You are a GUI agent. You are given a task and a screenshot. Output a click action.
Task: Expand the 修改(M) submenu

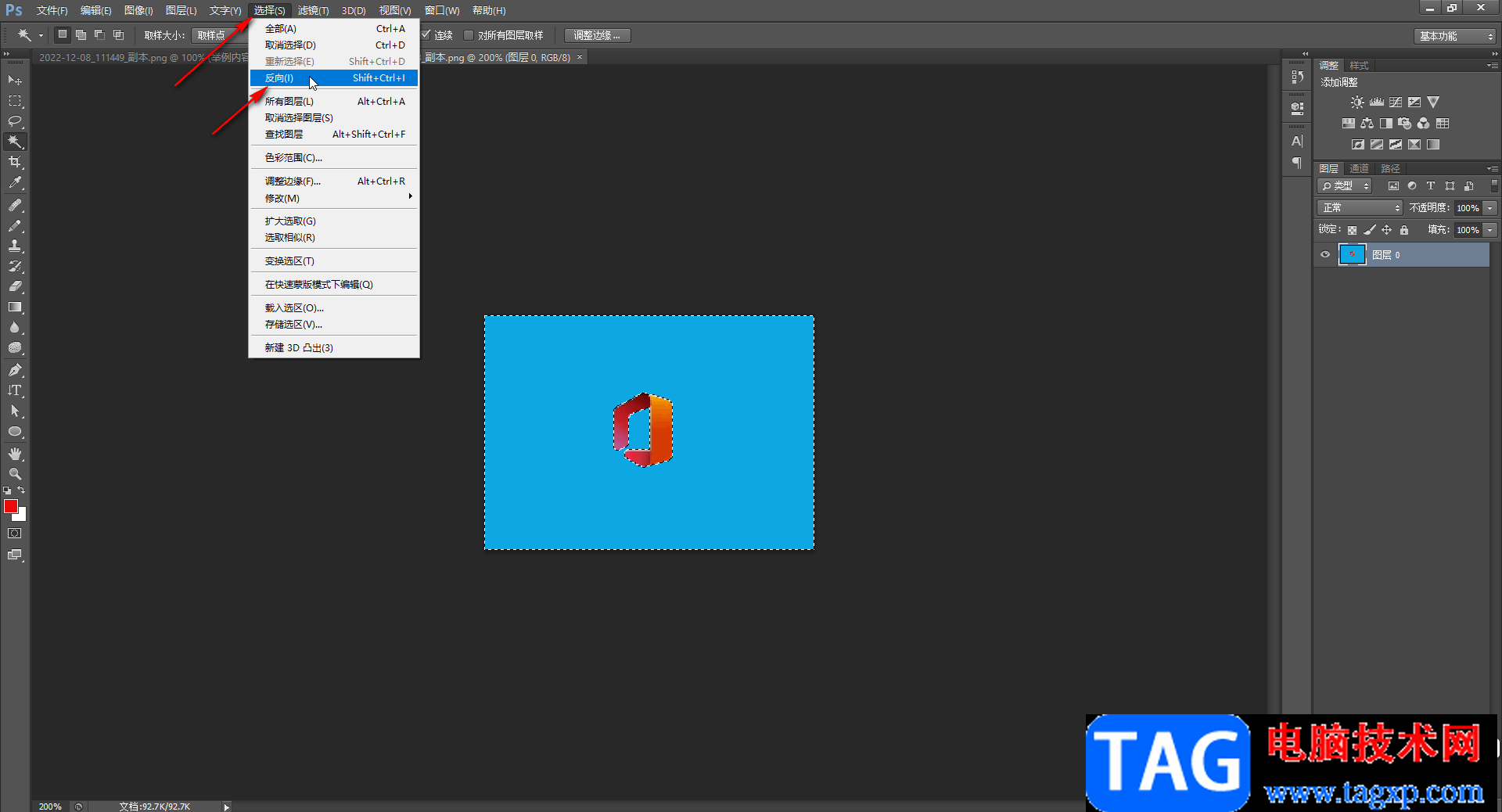point(334,199)
